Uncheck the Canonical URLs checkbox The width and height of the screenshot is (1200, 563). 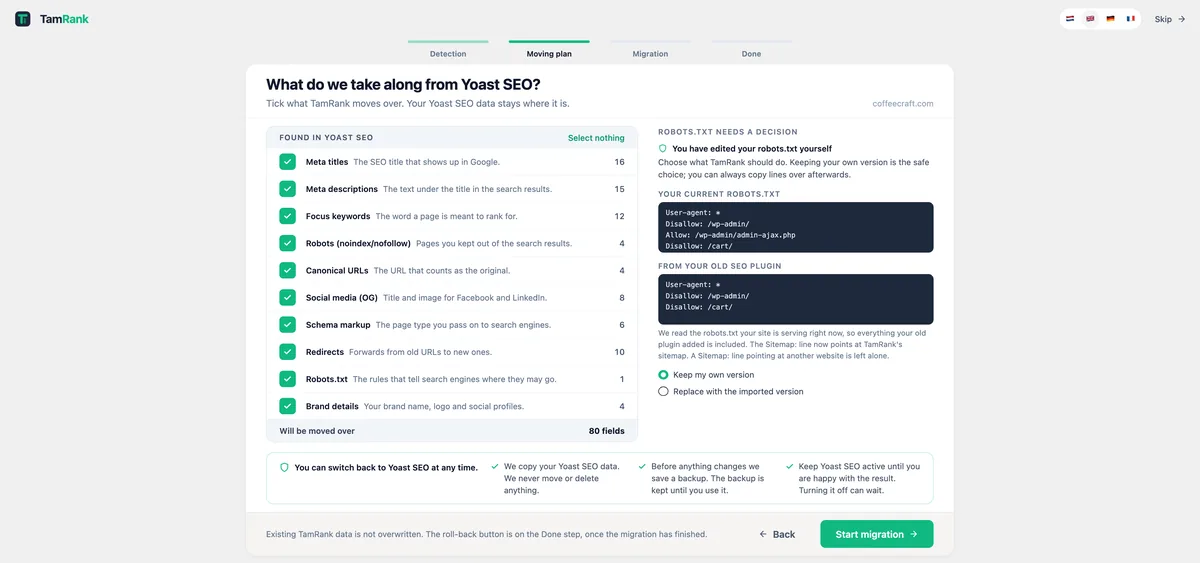(288, 270)
